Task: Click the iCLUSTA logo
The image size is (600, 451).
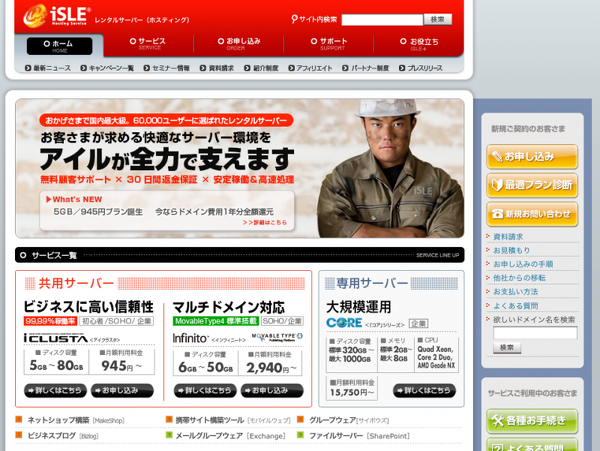Action: click(56, 338)
